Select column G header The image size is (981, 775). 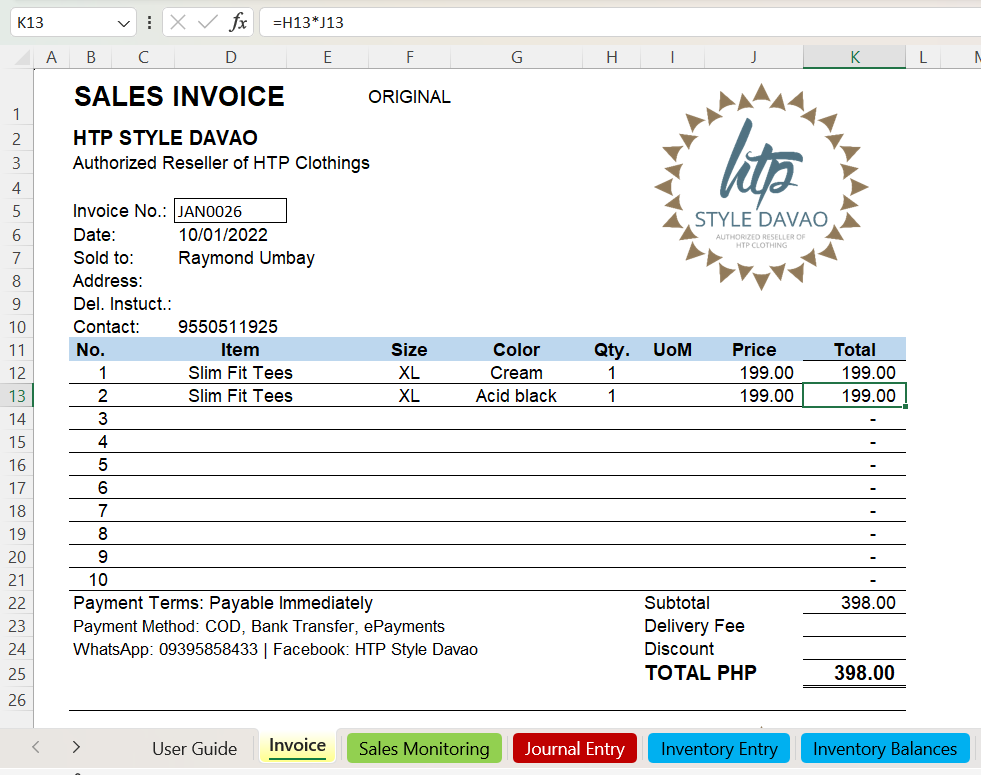[517, 58]
